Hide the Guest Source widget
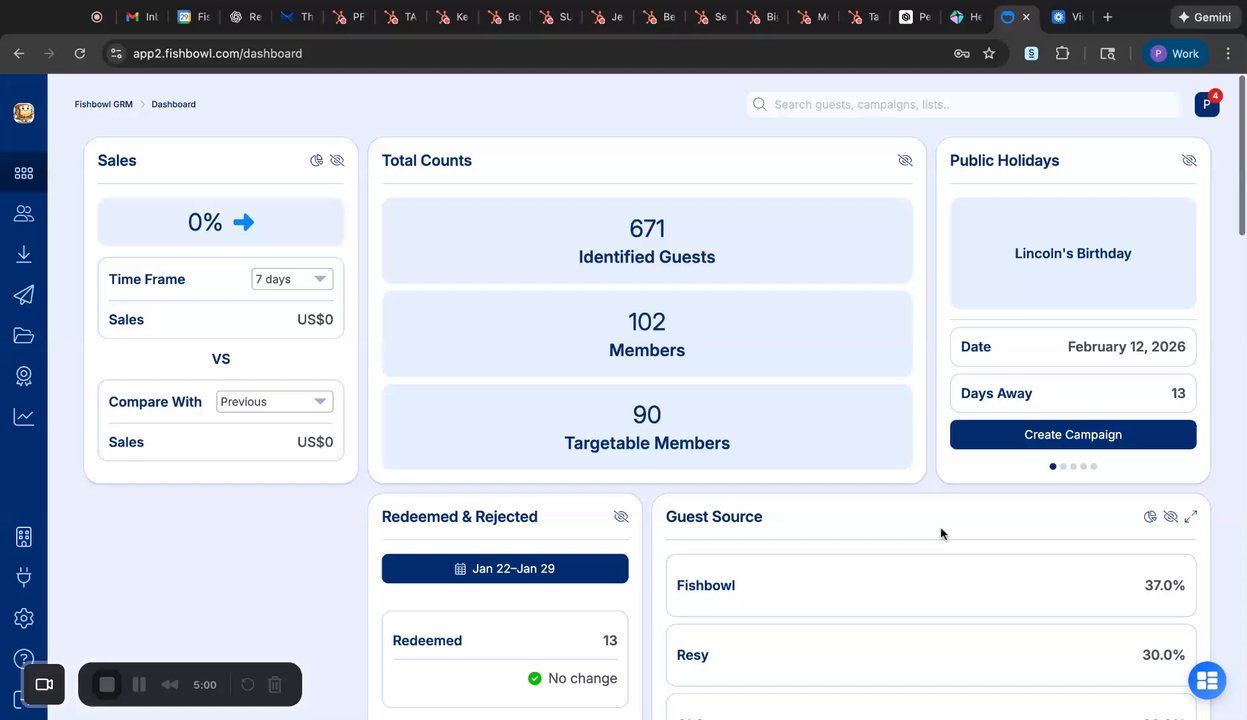 (1170, 517)
